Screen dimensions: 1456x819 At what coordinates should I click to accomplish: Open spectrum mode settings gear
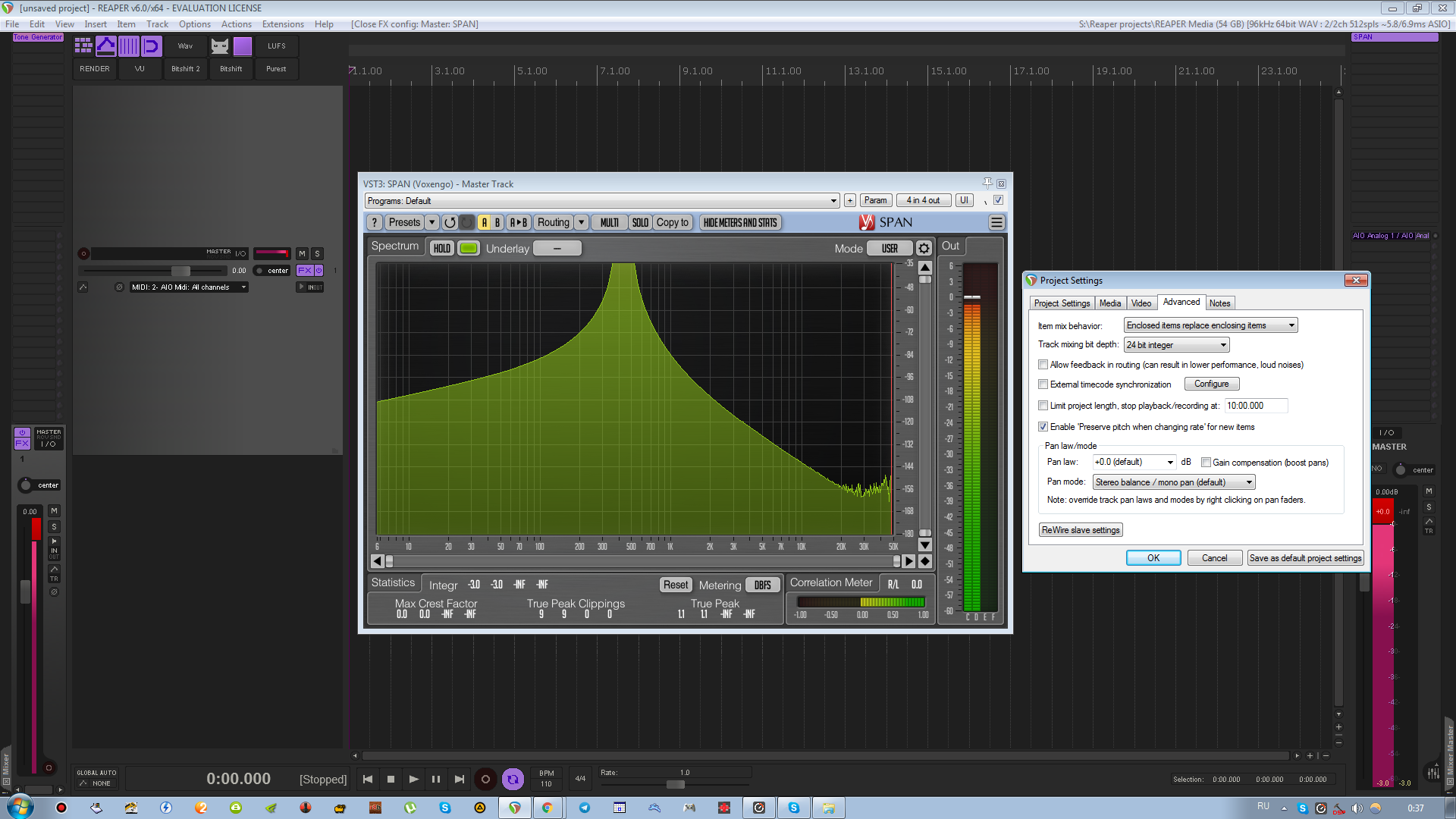(x=924, y=248)
